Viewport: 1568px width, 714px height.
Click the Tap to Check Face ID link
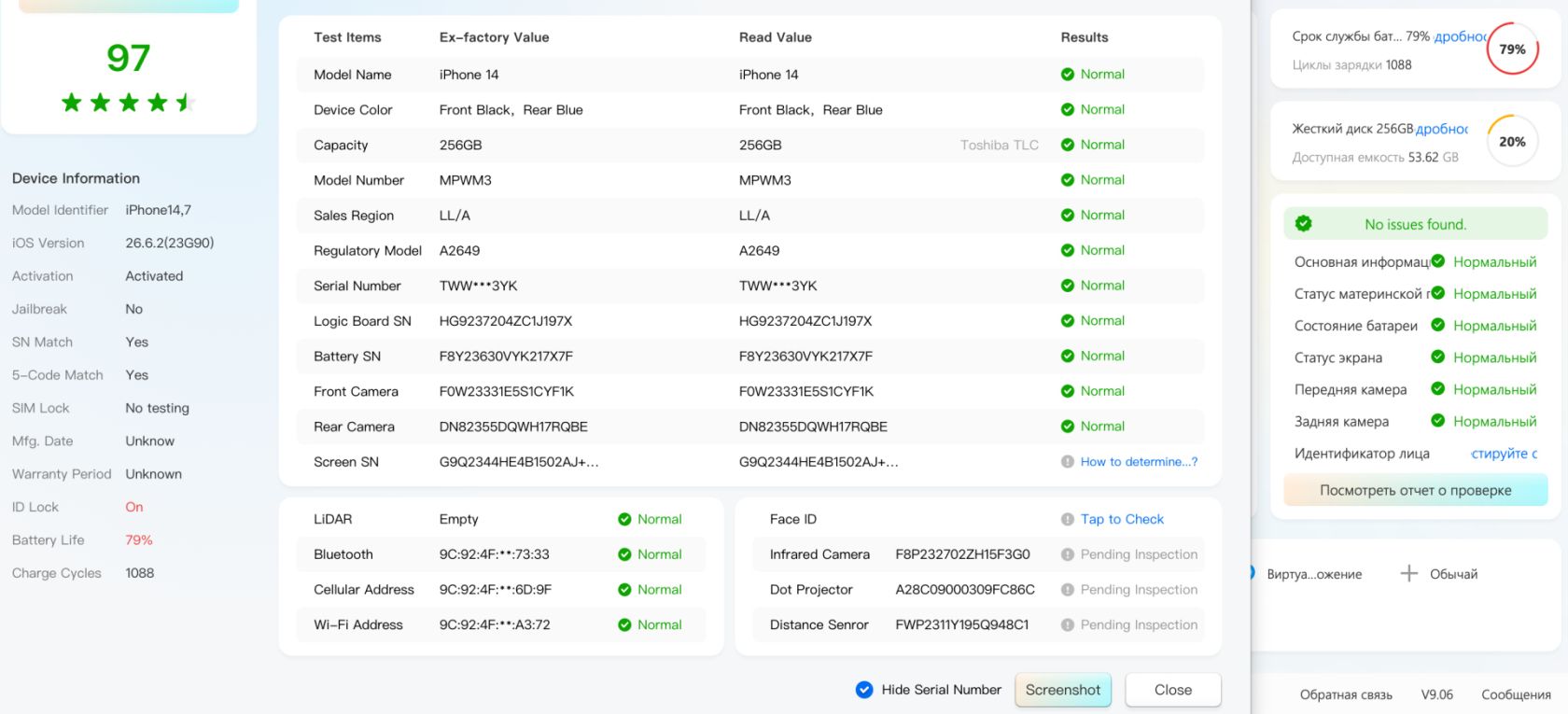point(1122,519)
